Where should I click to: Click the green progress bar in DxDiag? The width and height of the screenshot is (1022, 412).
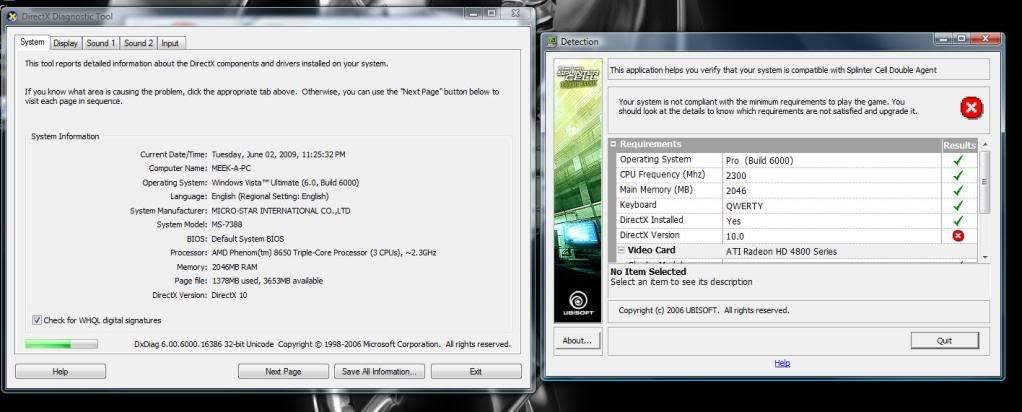click(x=61, y=344)
